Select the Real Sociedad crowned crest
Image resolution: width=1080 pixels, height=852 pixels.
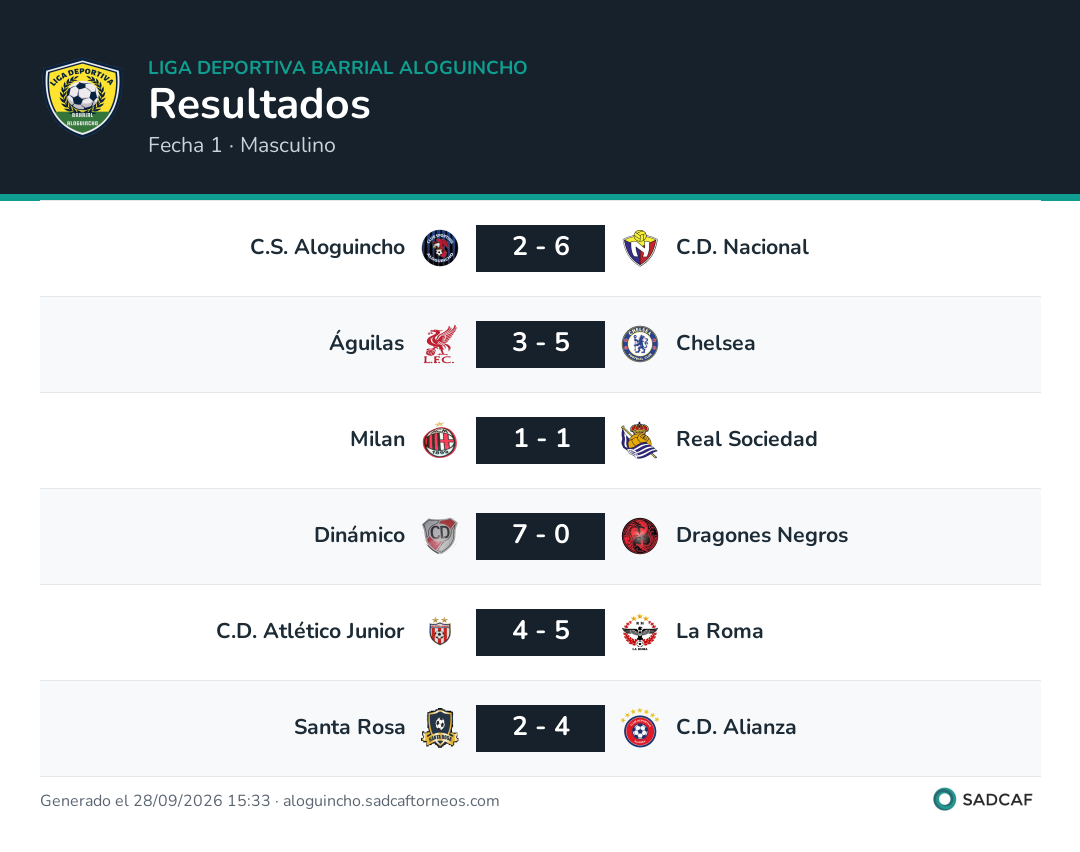[640, 440]
